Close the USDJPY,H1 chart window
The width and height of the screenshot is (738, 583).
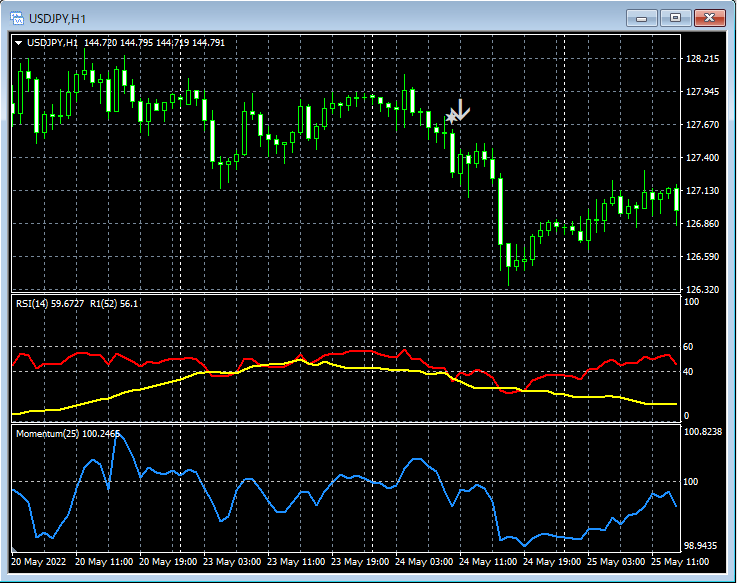(x=709, y=18)
